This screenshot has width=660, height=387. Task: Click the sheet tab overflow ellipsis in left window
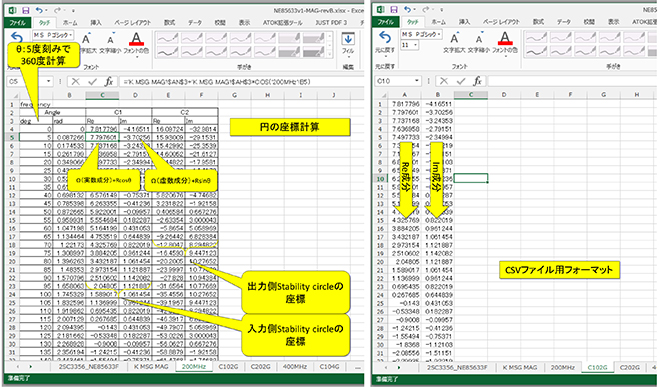click(358, 367)
